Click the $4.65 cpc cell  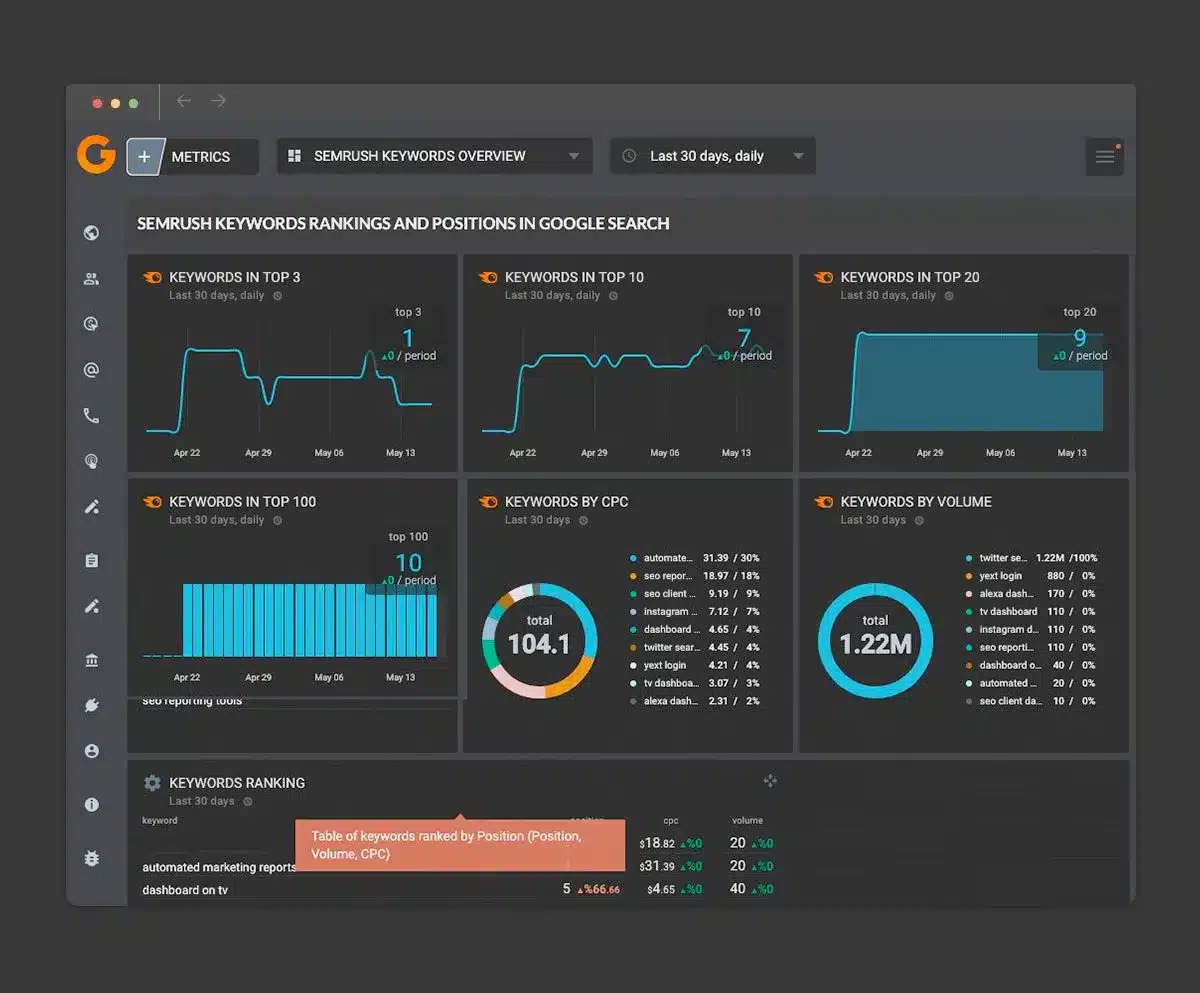point(661,889)
